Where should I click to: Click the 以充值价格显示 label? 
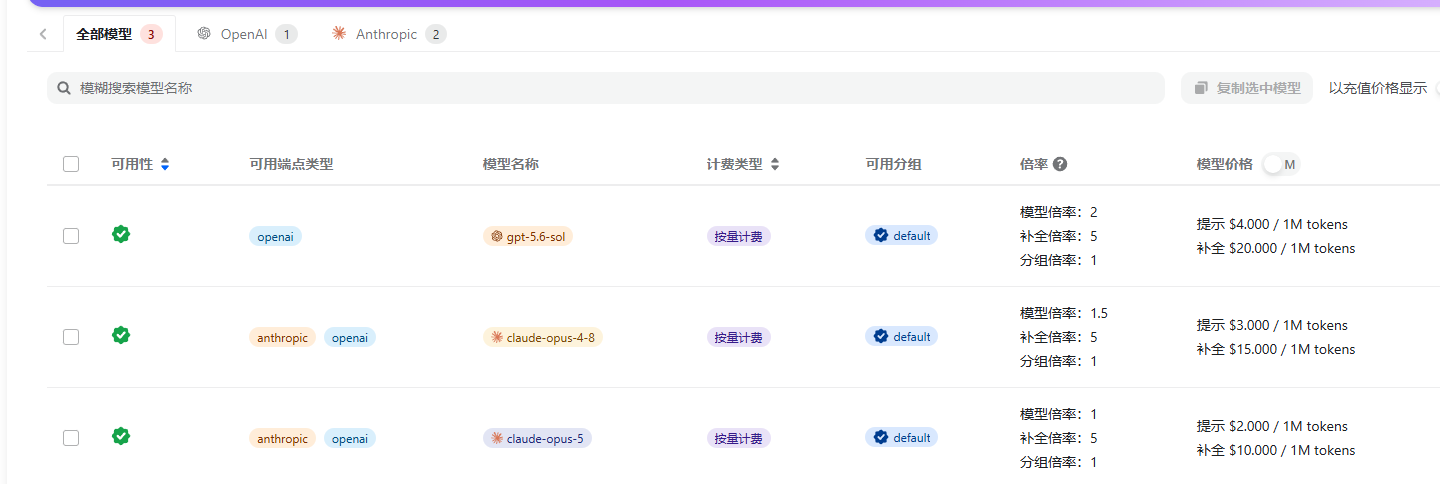click(x=1378, y=88)
